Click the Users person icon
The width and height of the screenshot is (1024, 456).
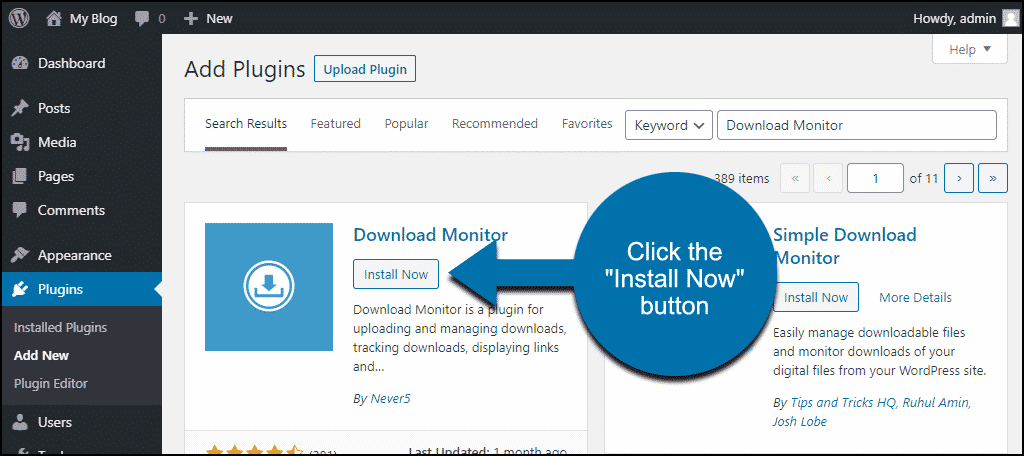coord(20,423)
